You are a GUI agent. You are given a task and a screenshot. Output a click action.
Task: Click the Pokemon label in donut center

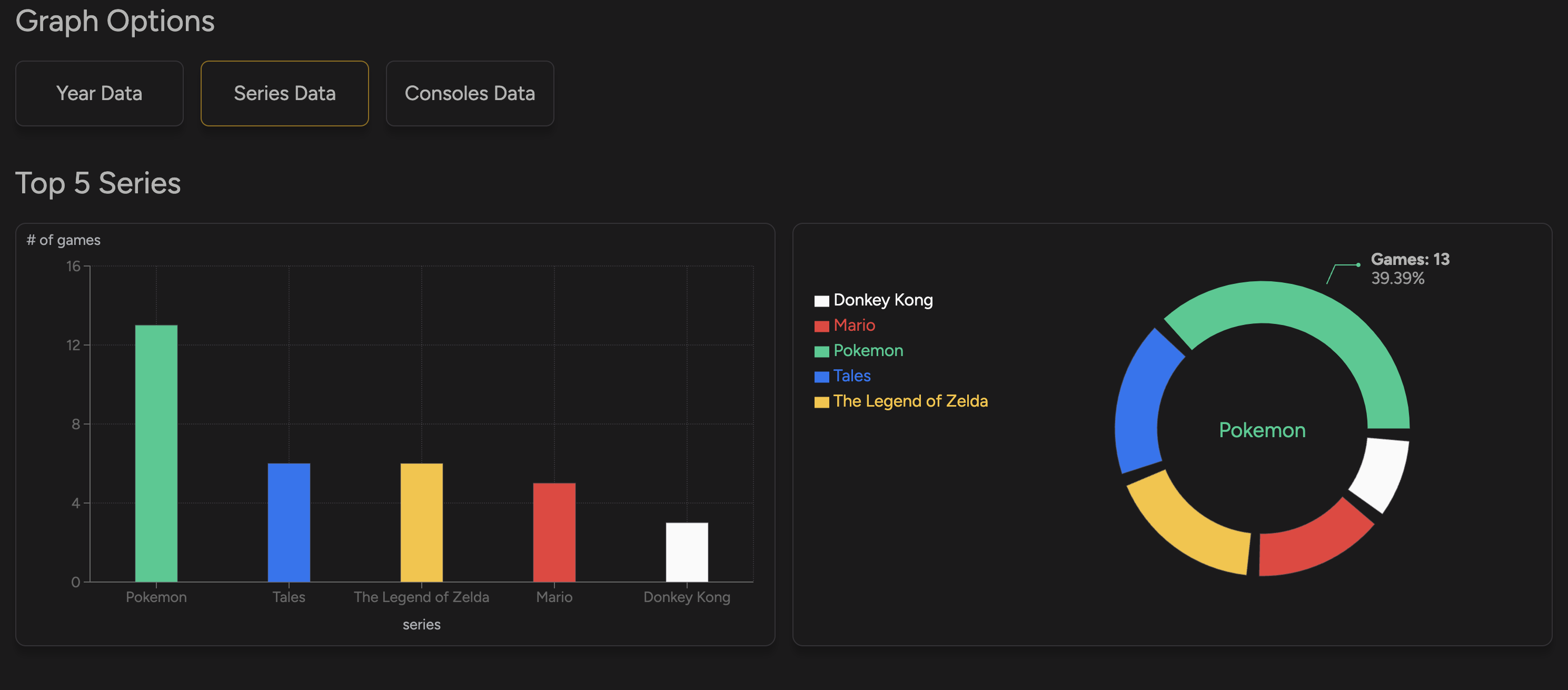tap(1262, 430)
